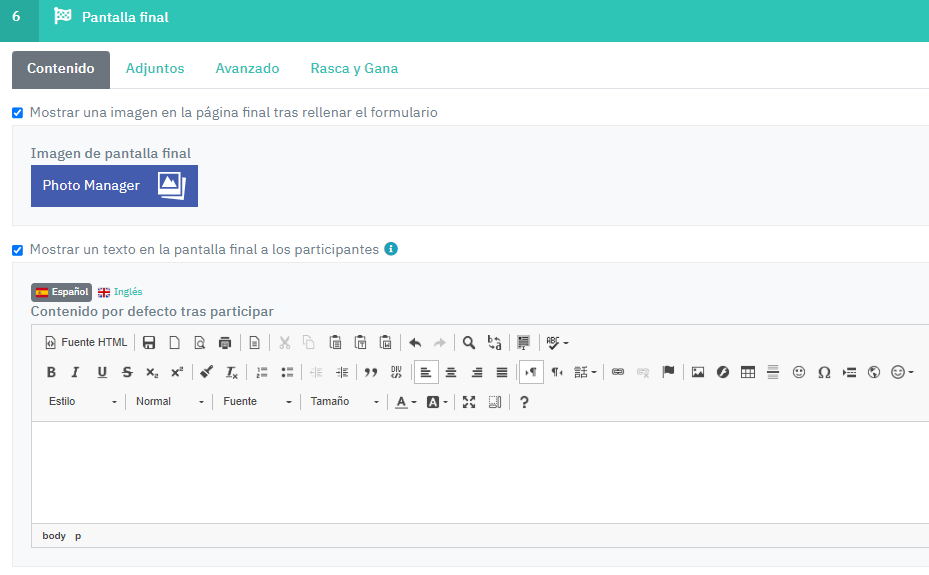Click the Create Div Container icon
Viewport: 929px width, 575px height.
click(x=396, y=372)
